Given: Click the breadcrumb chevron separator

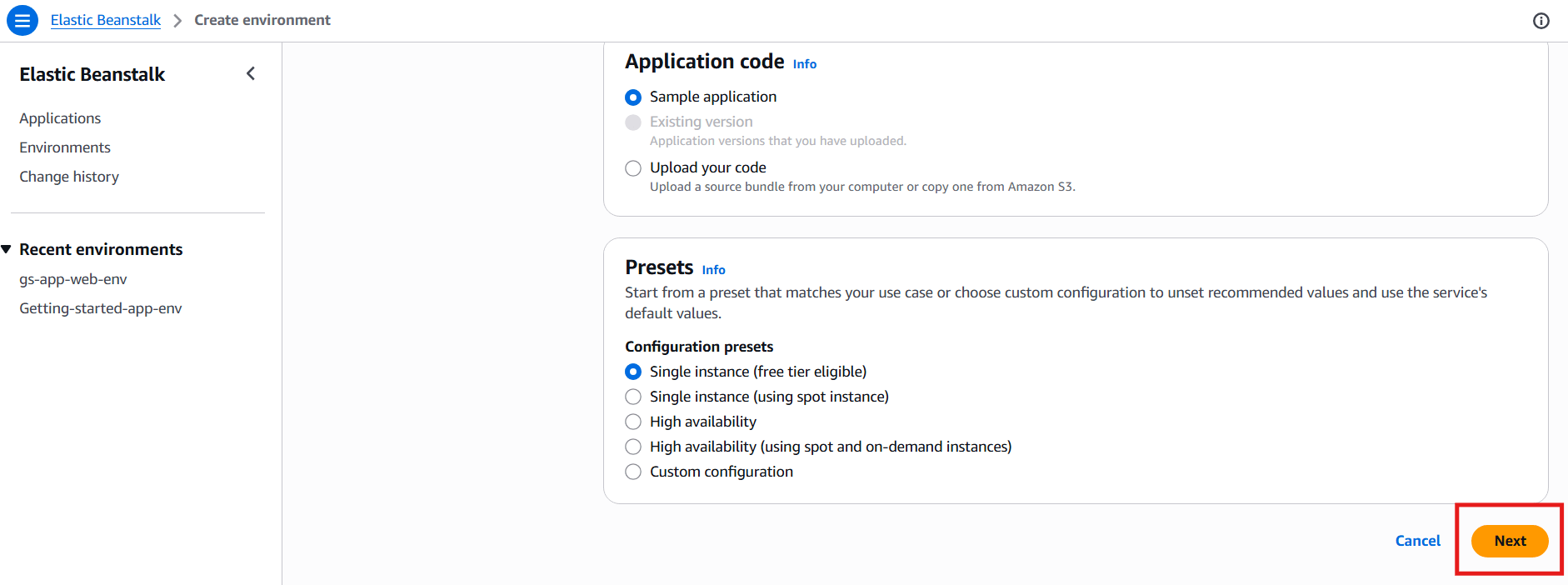Looking at the screenshot, I should pyautogui.click(x=177, y=21).
